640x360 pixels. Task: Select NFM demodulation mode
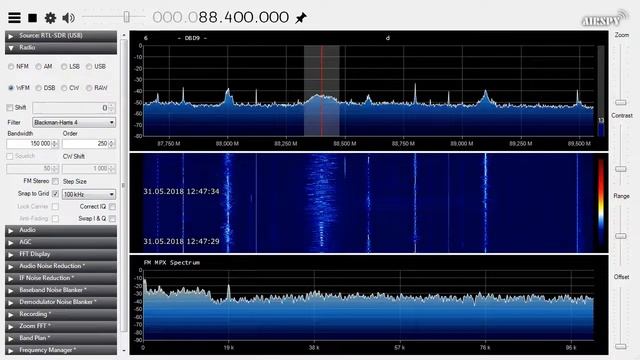(x=11, y=67)
